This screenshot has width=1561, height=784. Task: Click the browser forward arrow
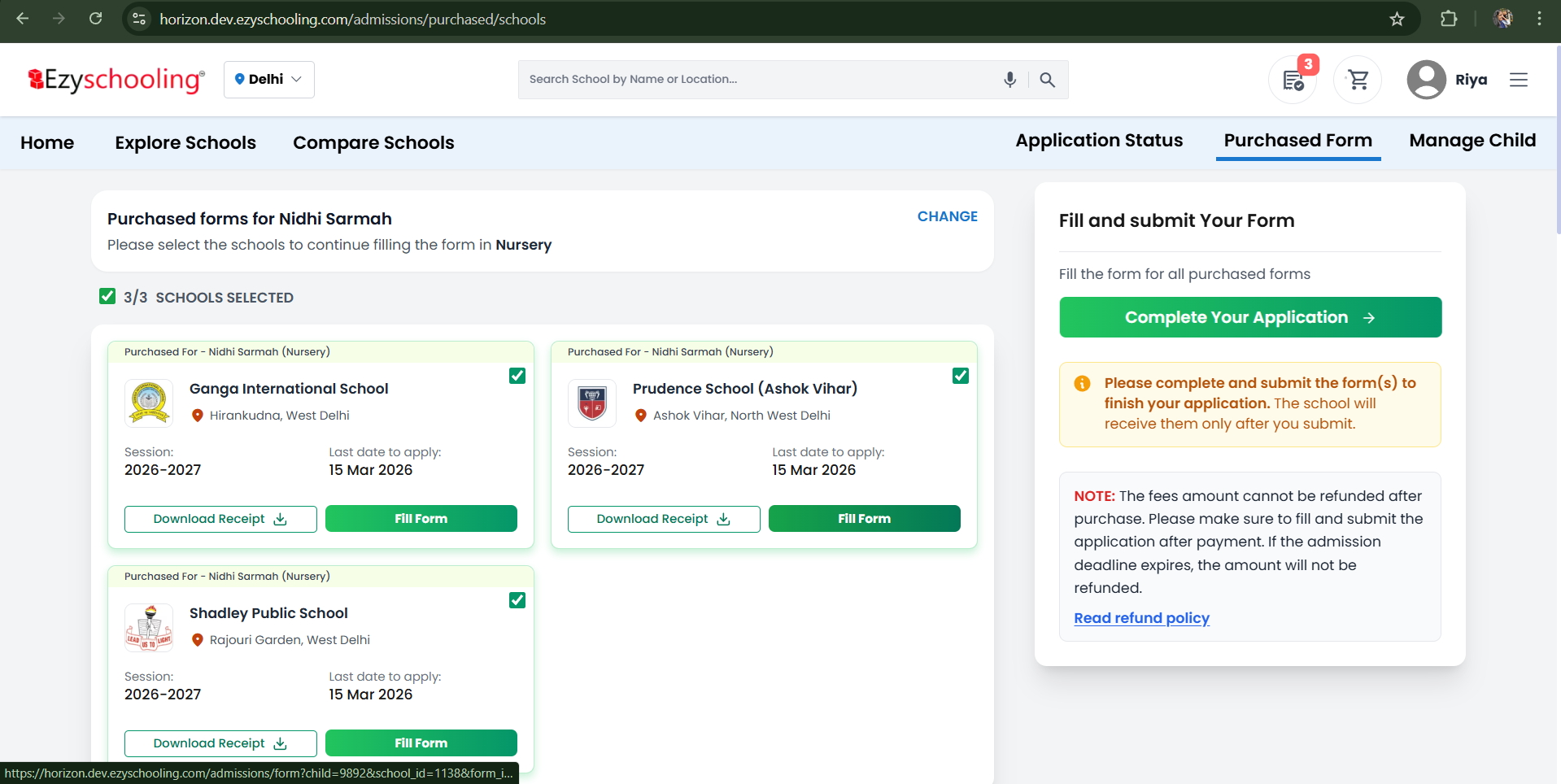pyautogui.click(x=59, y=19)
